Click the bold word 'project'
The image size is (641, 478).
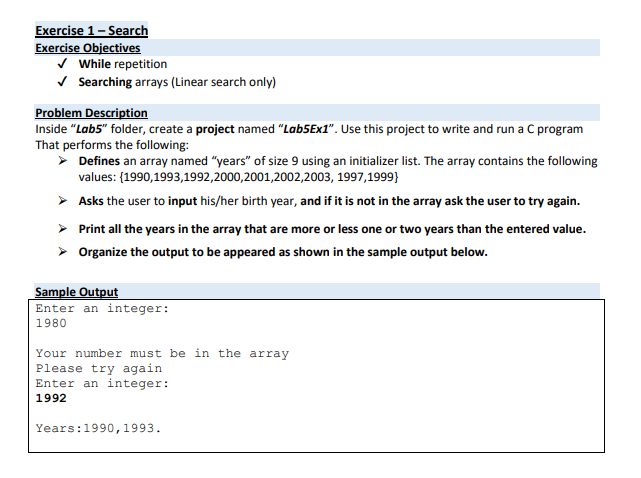pos(215,129)
